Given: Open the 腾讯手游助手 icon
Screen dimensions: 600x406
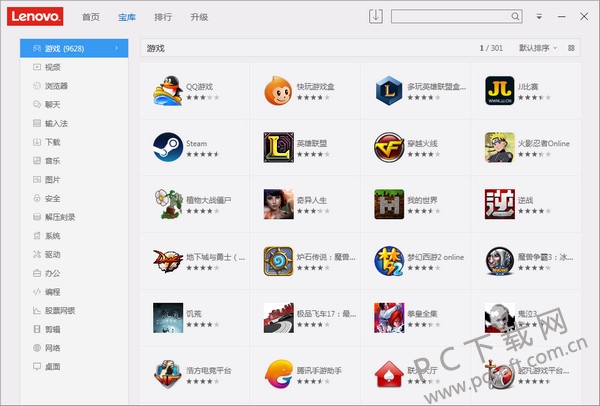Looking at the screenshot, I should click(x=279, y=374).
